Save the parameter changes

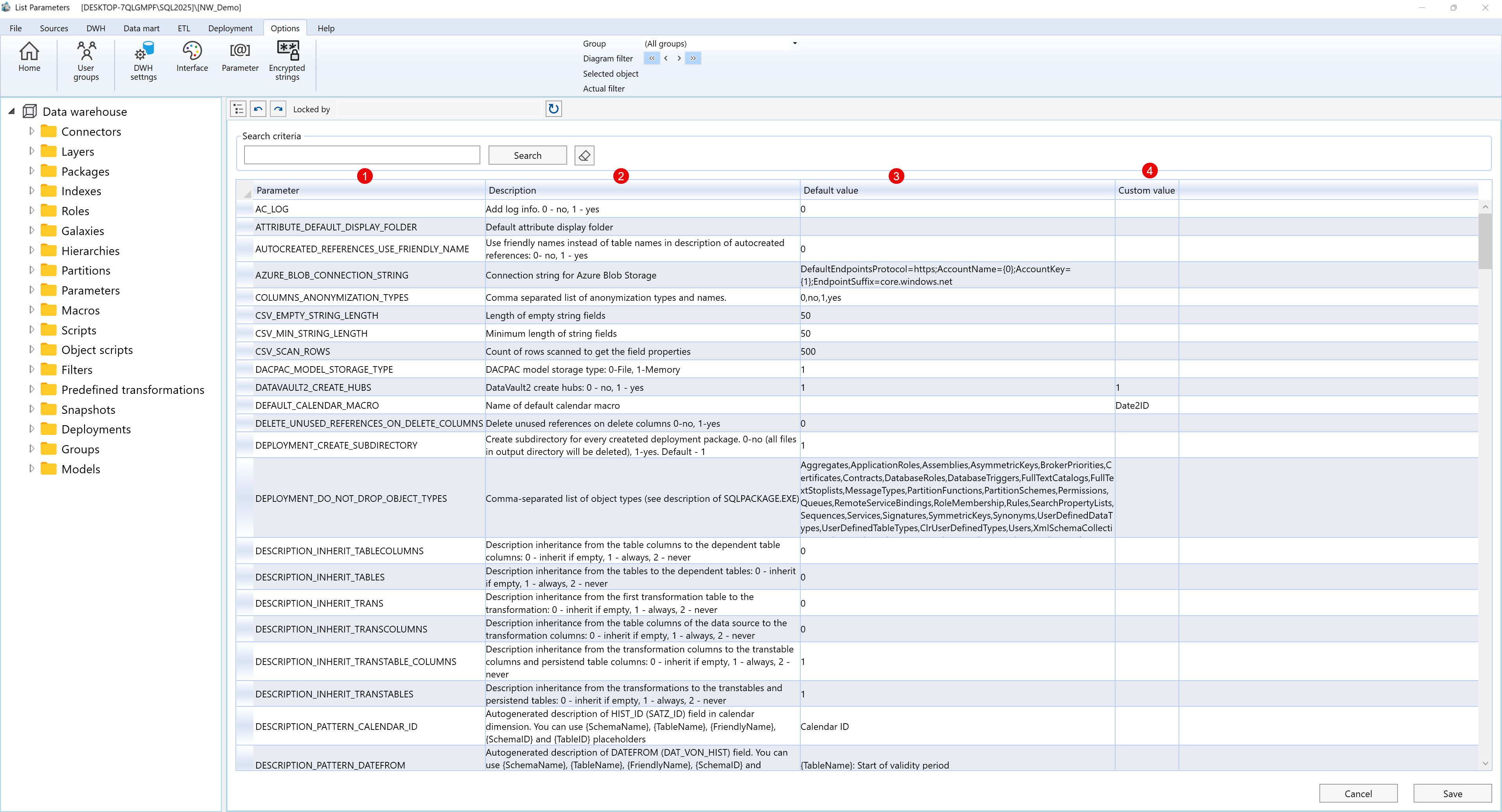click(1452, 793)
